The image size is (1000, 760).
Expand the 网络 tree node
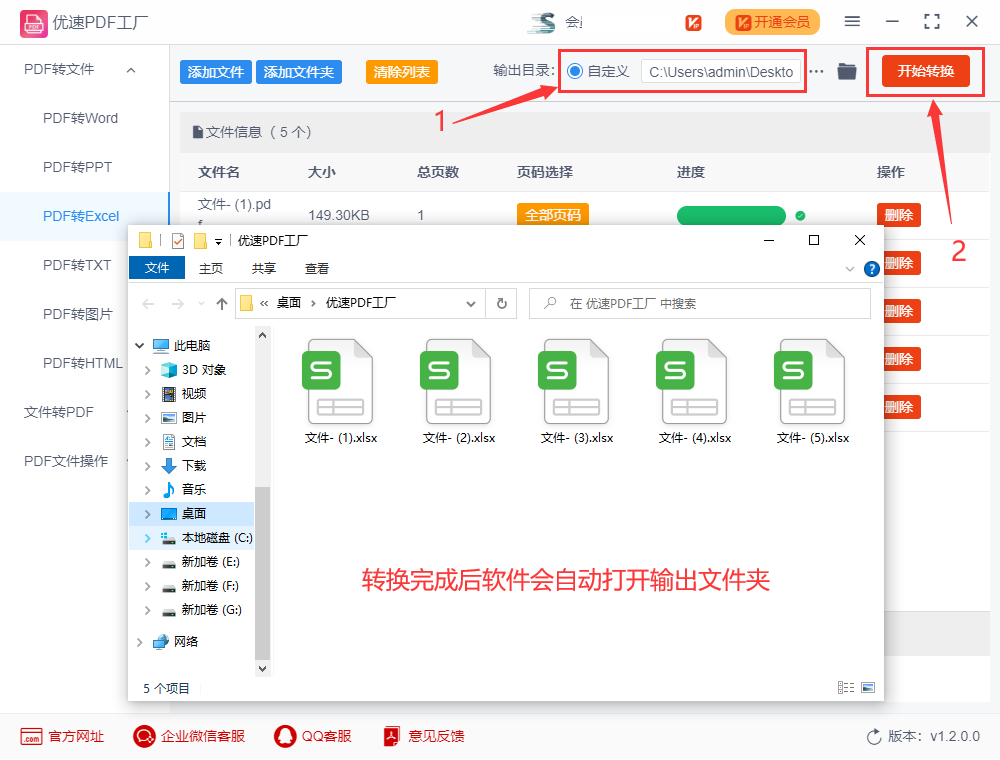138,642
